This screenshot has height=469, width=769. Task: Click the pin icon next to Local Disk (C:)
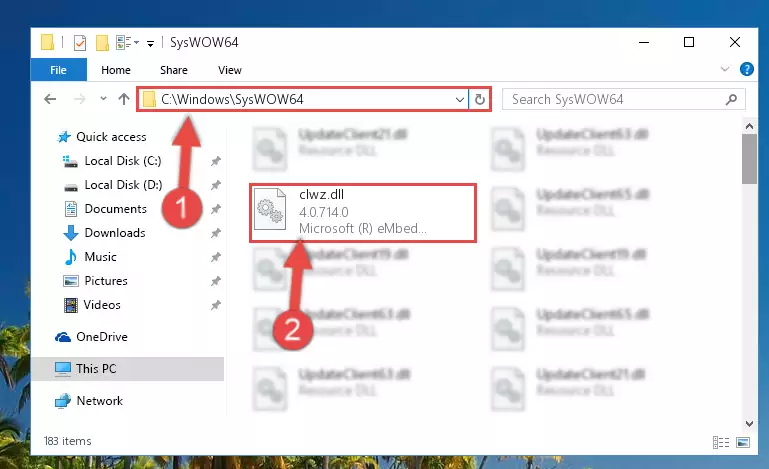click(x=215, y=161)
